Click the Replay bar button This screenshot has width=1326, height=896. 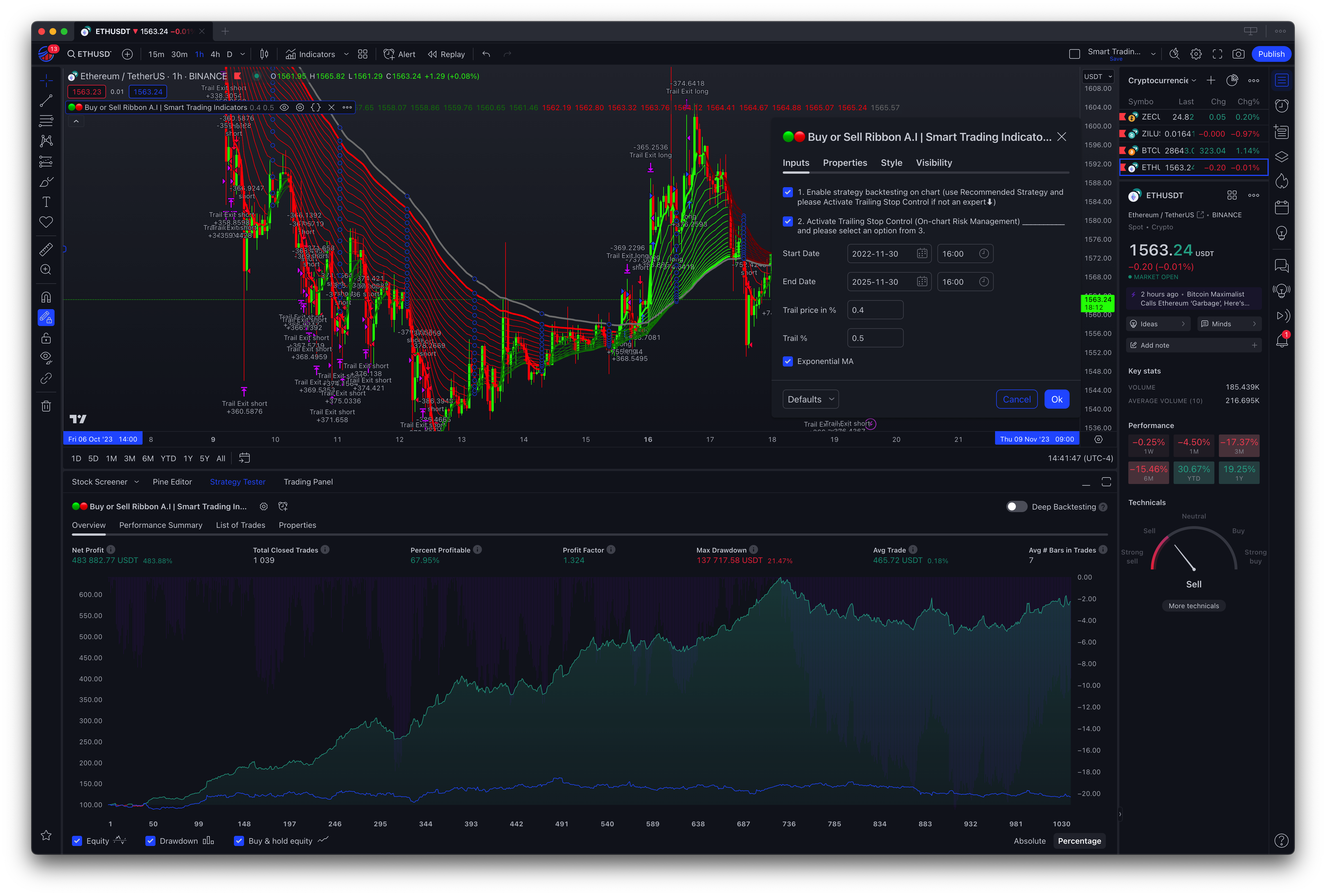[x=446, y=54]
